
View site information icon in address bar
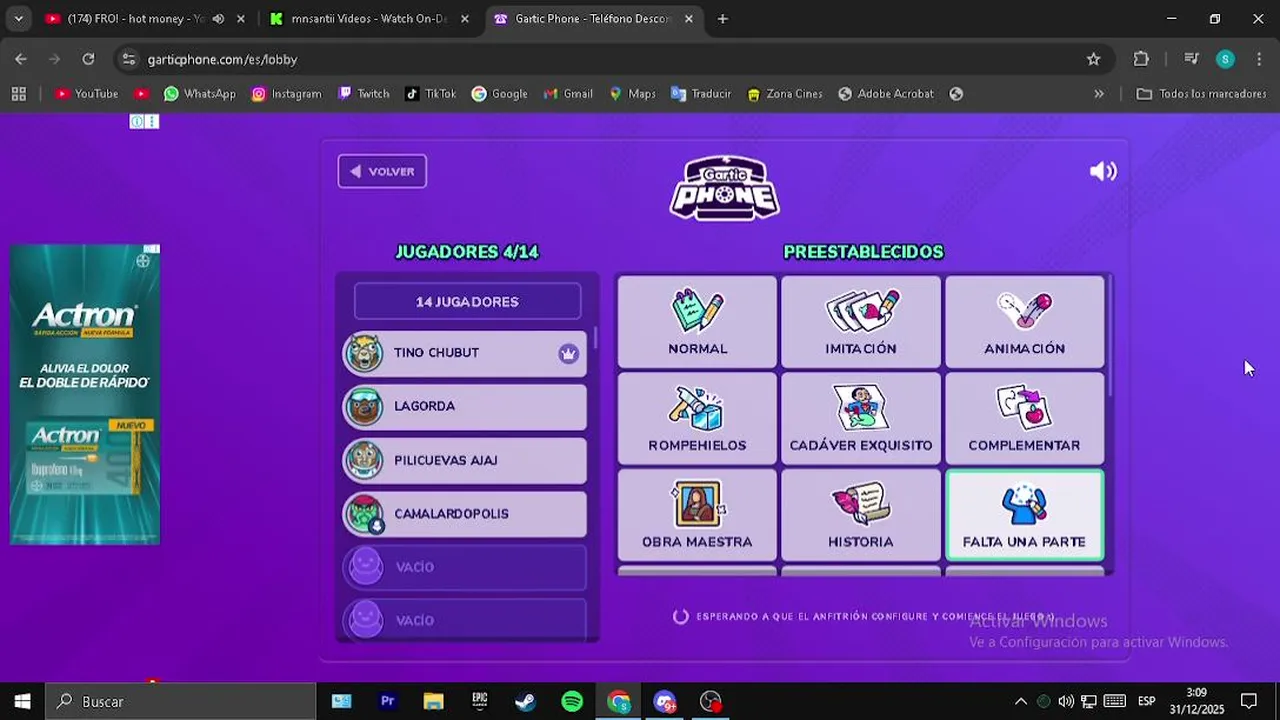(x=128, y=59)
